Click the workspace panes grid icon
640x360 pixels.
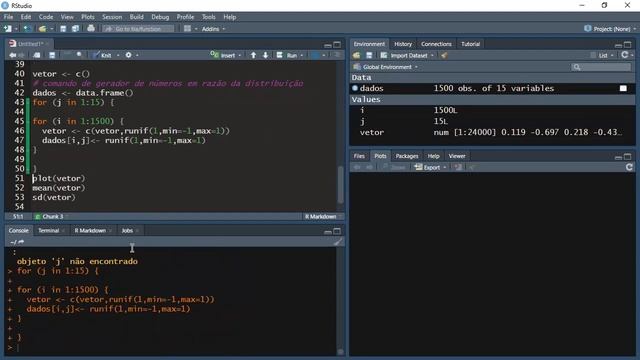tap(187, 29)
